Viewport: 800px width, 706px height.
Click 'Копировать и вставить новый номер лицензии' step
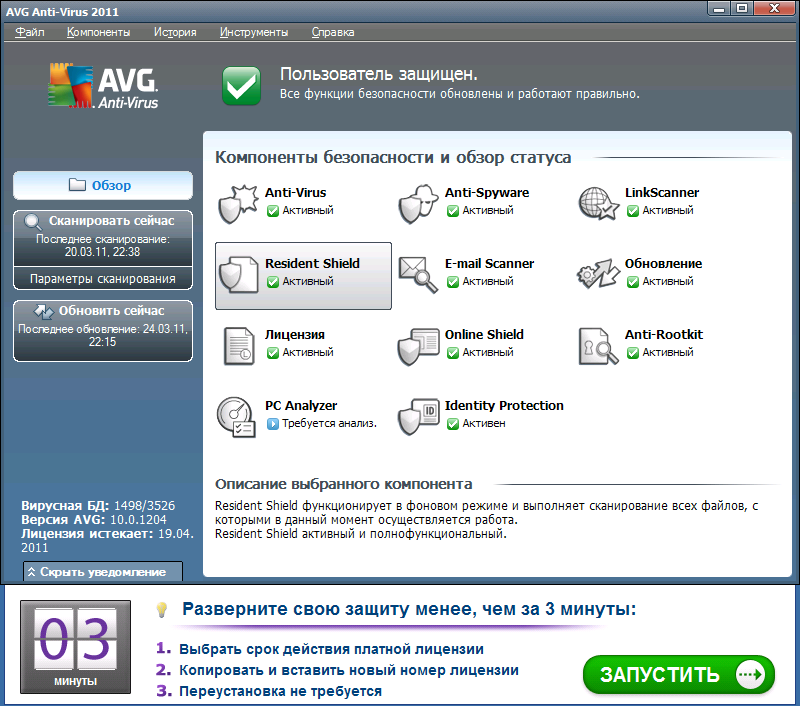(349, 670)
